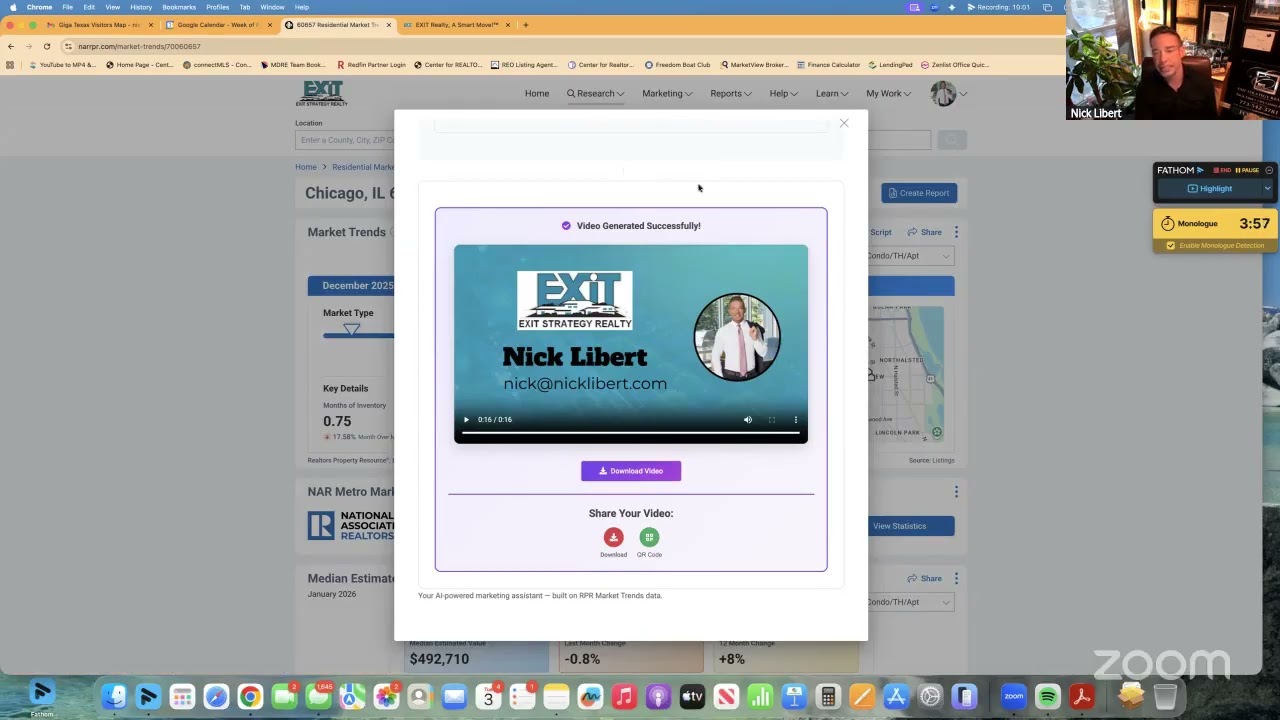Click the green QR Code share icon
The height and width of the screenshot is (720, 1280).
(x=649, y=537)
